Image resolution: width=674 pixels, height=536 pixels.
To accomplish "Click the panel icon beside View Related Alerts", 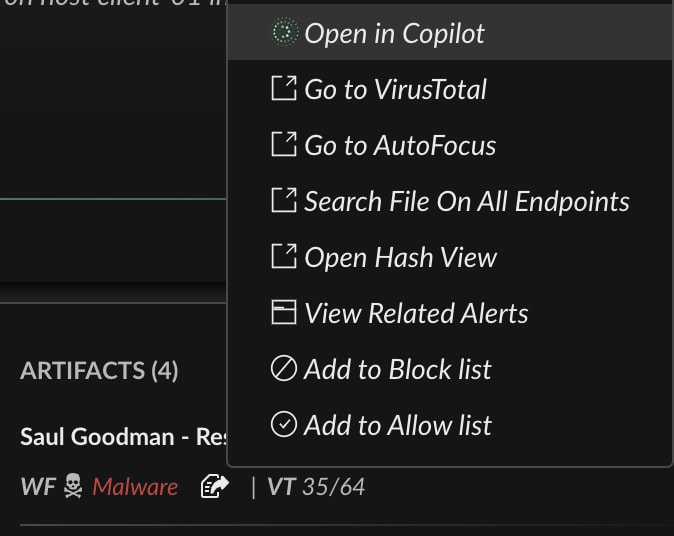I will click(x=284, y=313).
